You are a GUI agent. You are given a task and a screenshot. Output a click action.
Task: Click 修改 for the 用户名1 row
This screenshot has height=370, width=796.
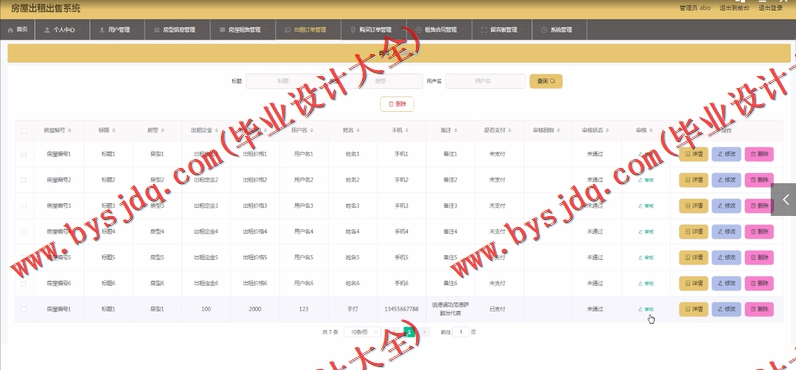(726, 154)
